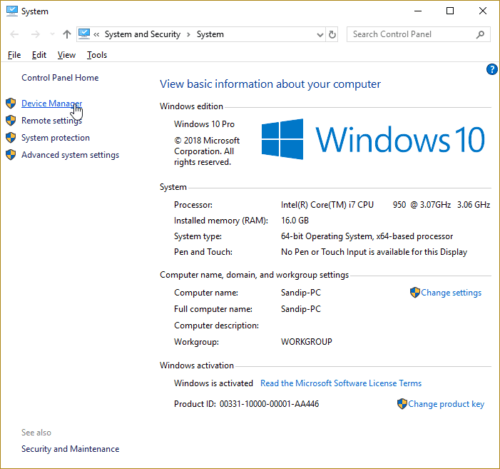Open the Edit menu

coord(39,55)
